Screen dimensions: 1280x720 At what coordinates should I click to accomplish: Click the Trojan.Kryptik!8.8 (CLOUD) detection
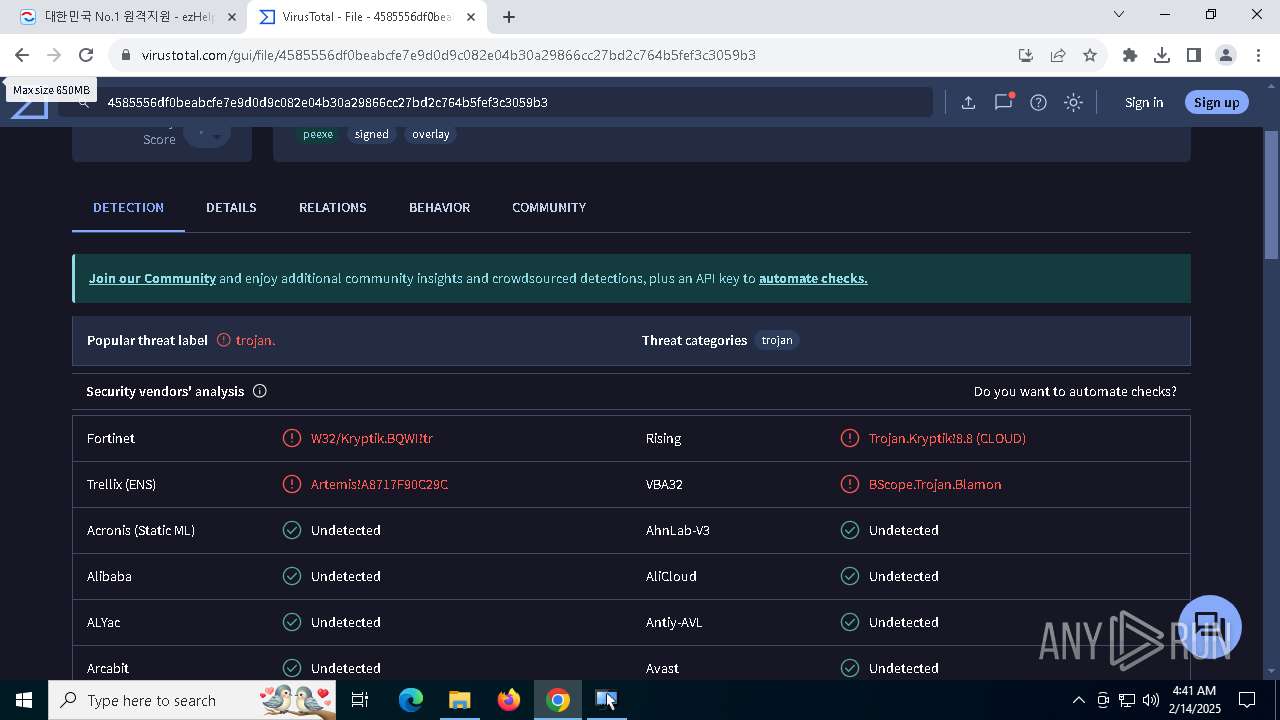coord(947,438)
